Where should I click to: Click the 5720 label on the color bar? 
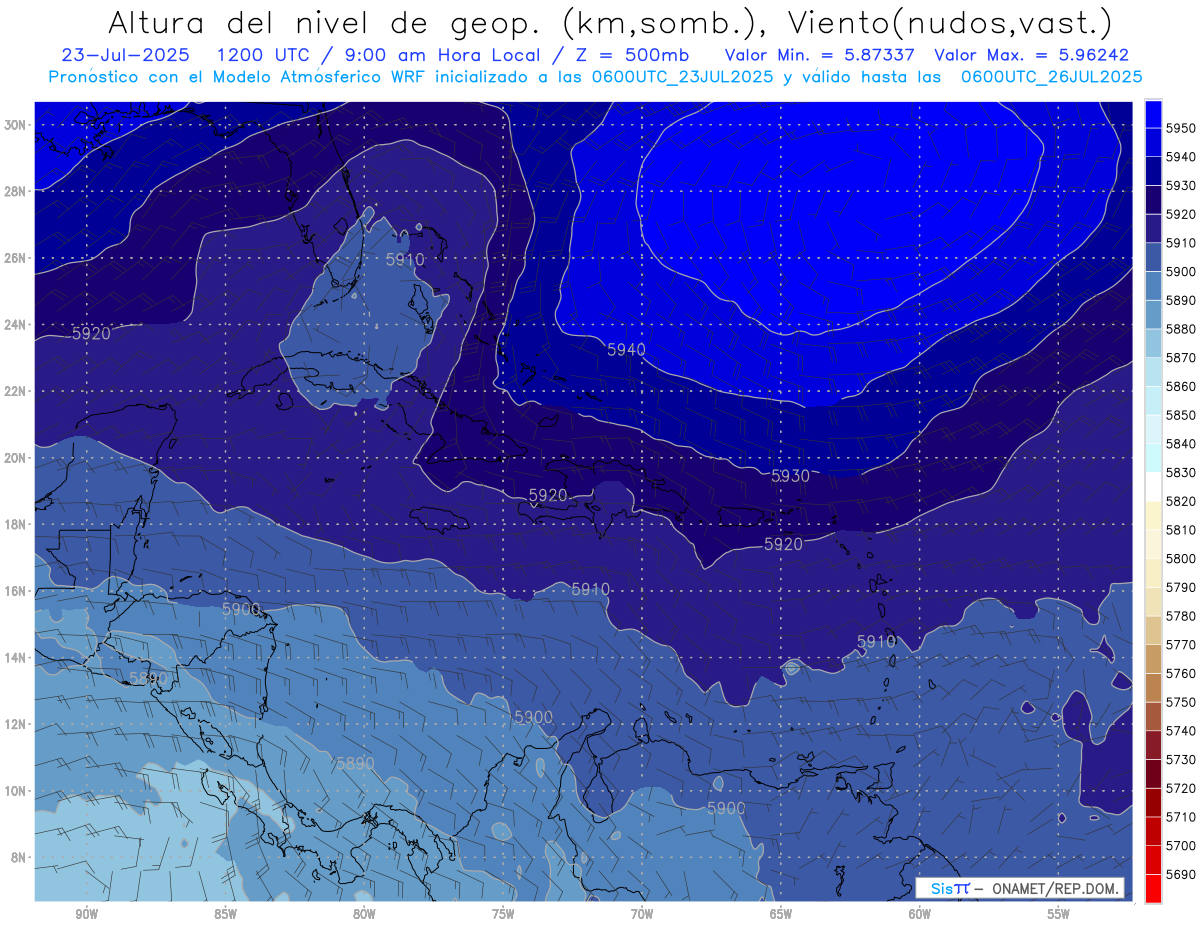pyautogui.click(x=1180, y=788)
